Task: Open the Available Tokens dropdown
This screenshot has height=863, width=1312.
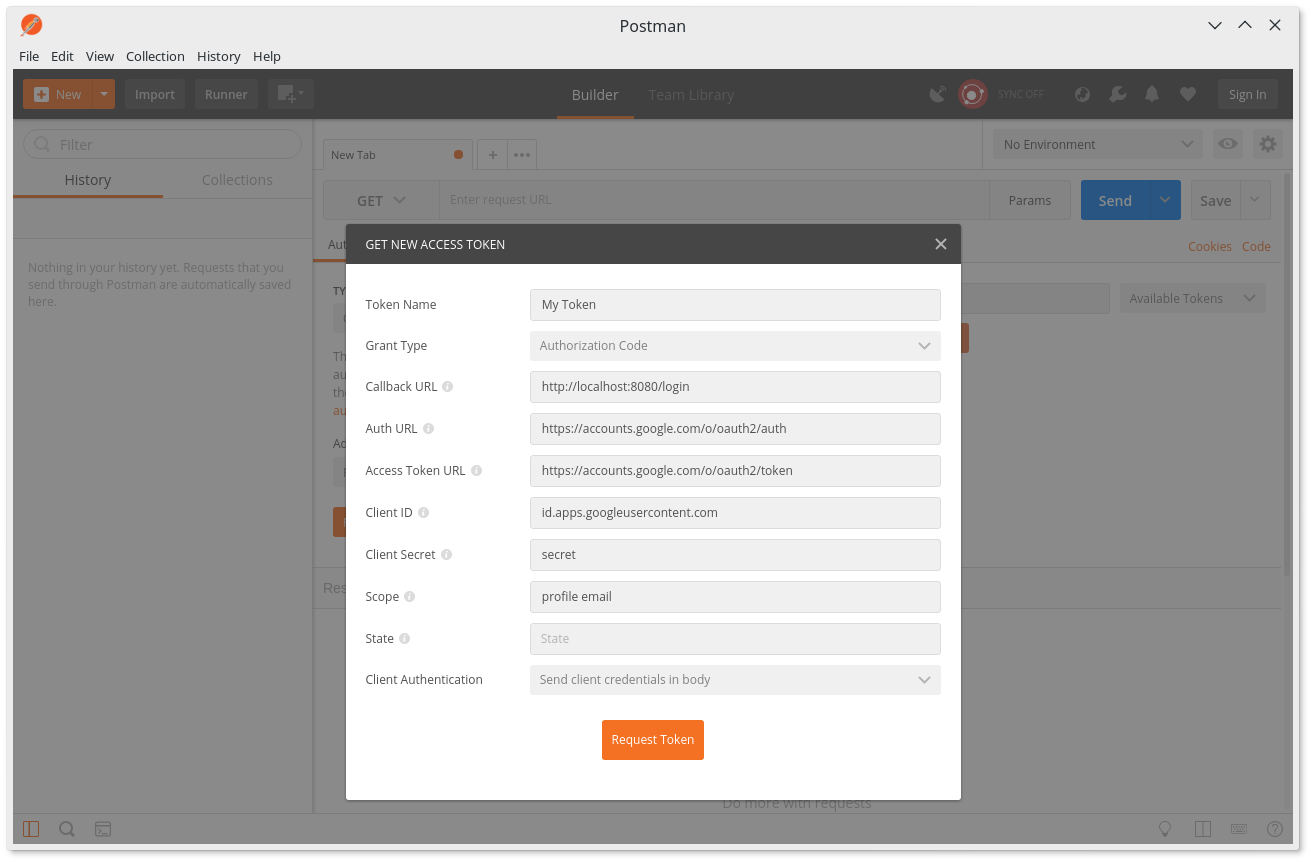Action: pos(1192,298)
